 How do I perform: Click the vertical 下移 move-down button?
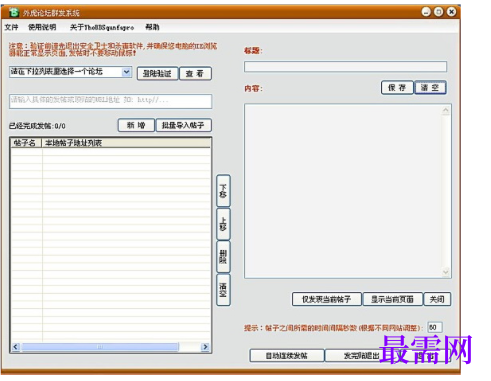tap(223, 190)
